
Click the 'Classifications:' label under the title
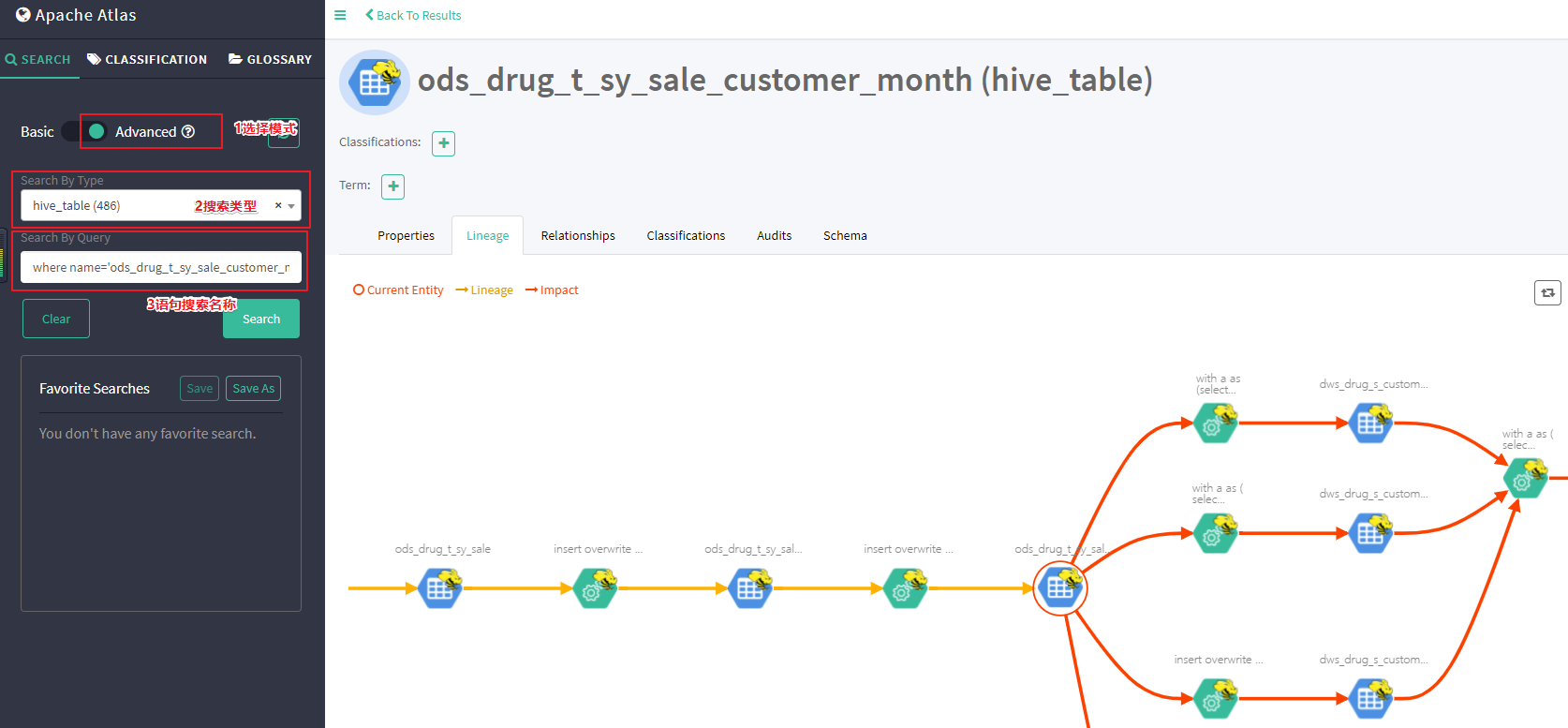coord(380,142)
